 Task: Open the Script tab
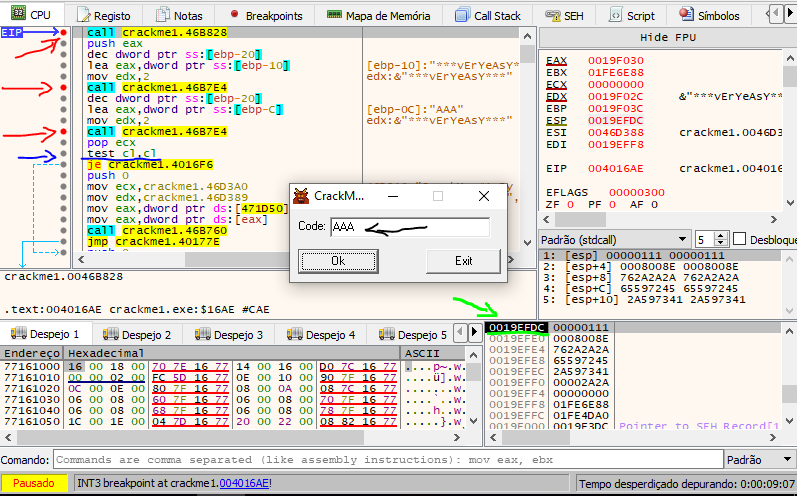[x=640, y=15]
